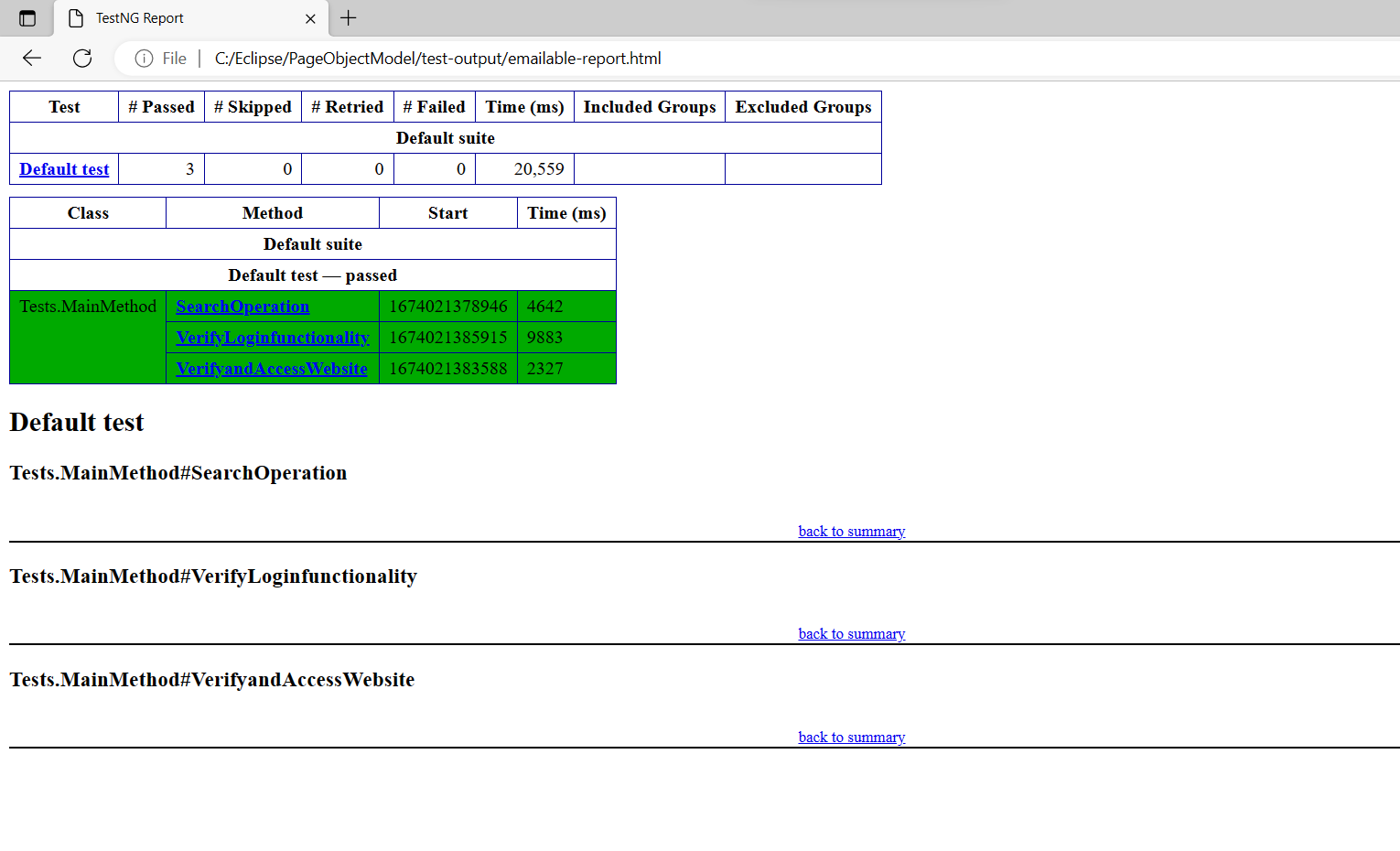Close the TestNG Report tab
This screenshot has width=1400, height=851.
[x=310, y=18]
